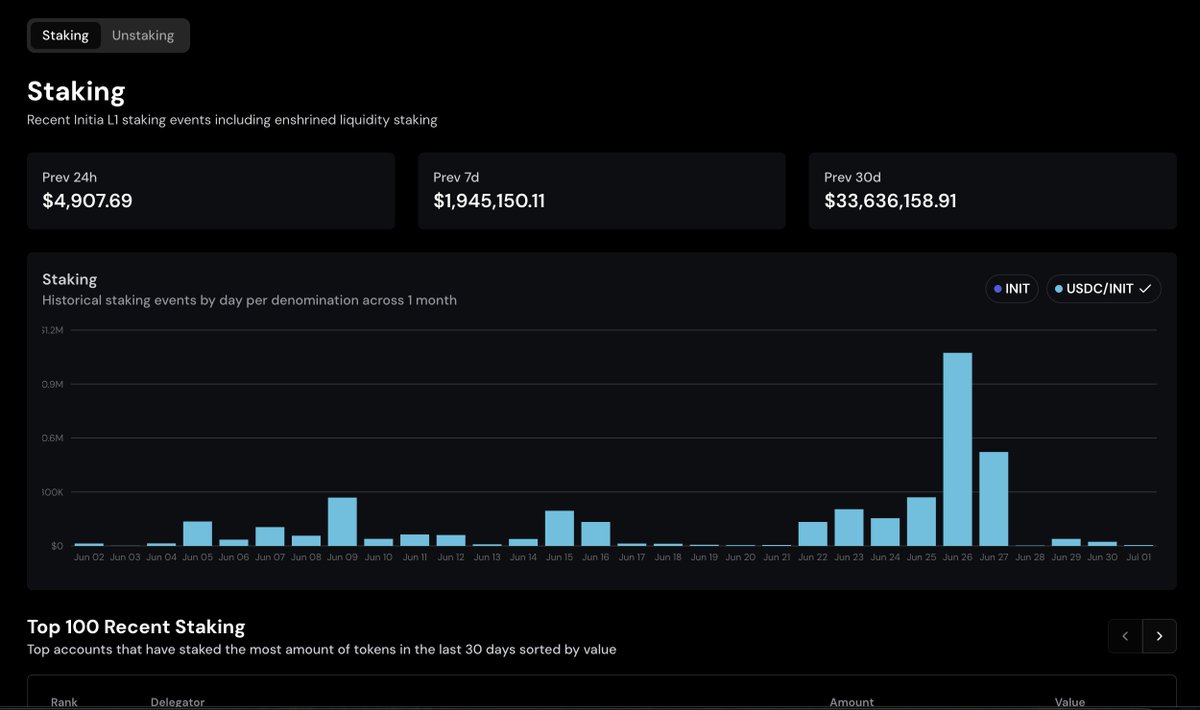
Task: Click the Value column header
Action: coord(1069,702)
